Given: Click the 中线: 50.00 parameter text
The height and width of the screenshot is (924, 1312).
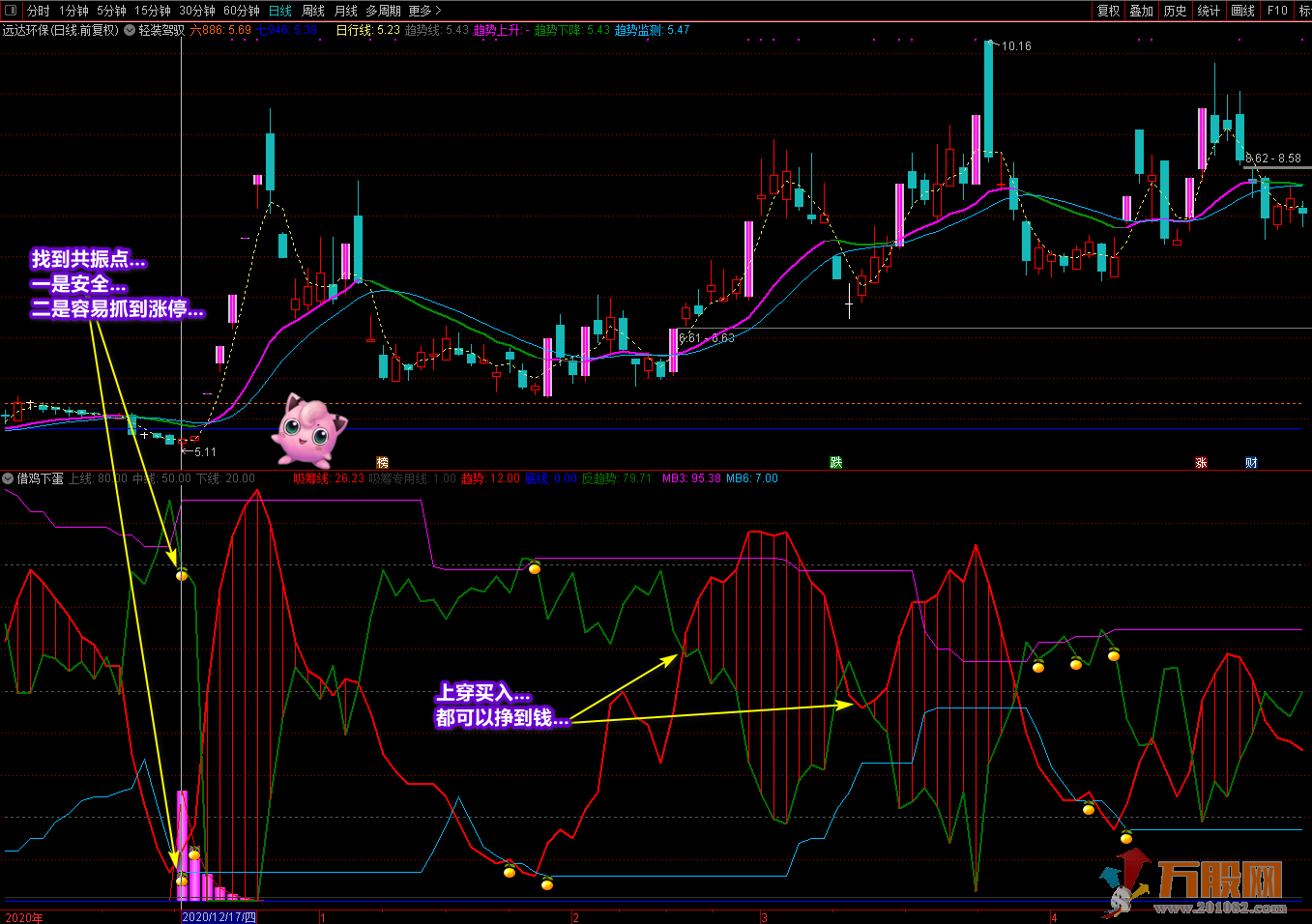Looking at the screenshot, I should tap(161, 478).
